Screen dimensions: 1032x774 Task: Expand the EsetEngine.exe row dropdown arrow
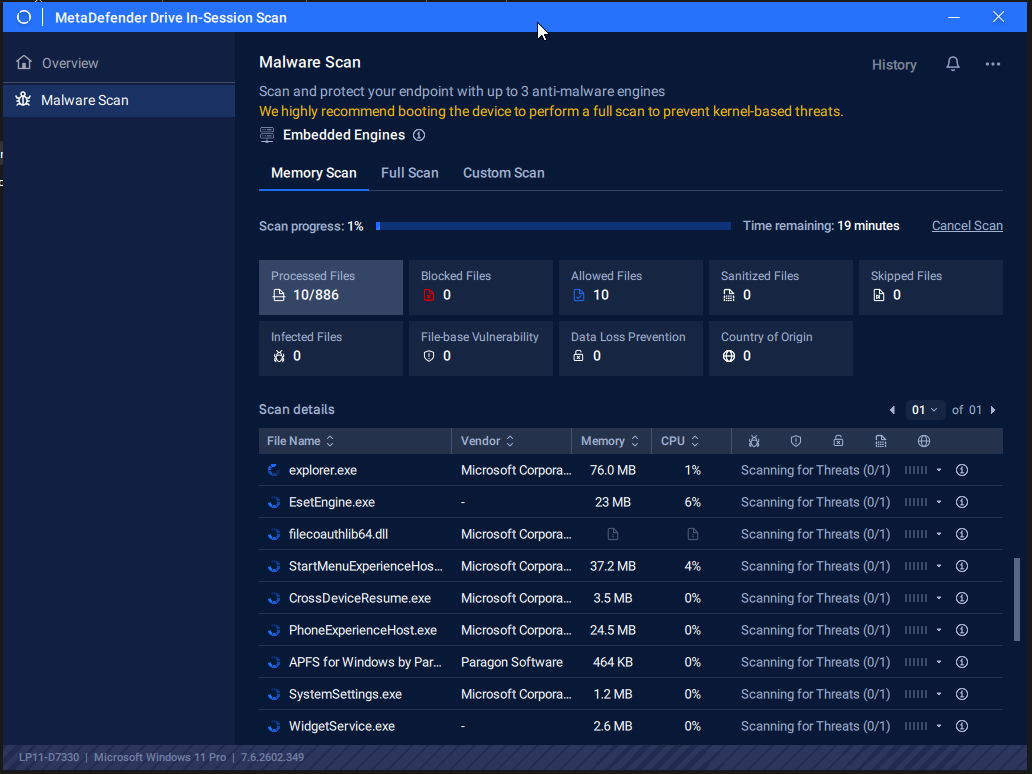(x=939, y=502)
